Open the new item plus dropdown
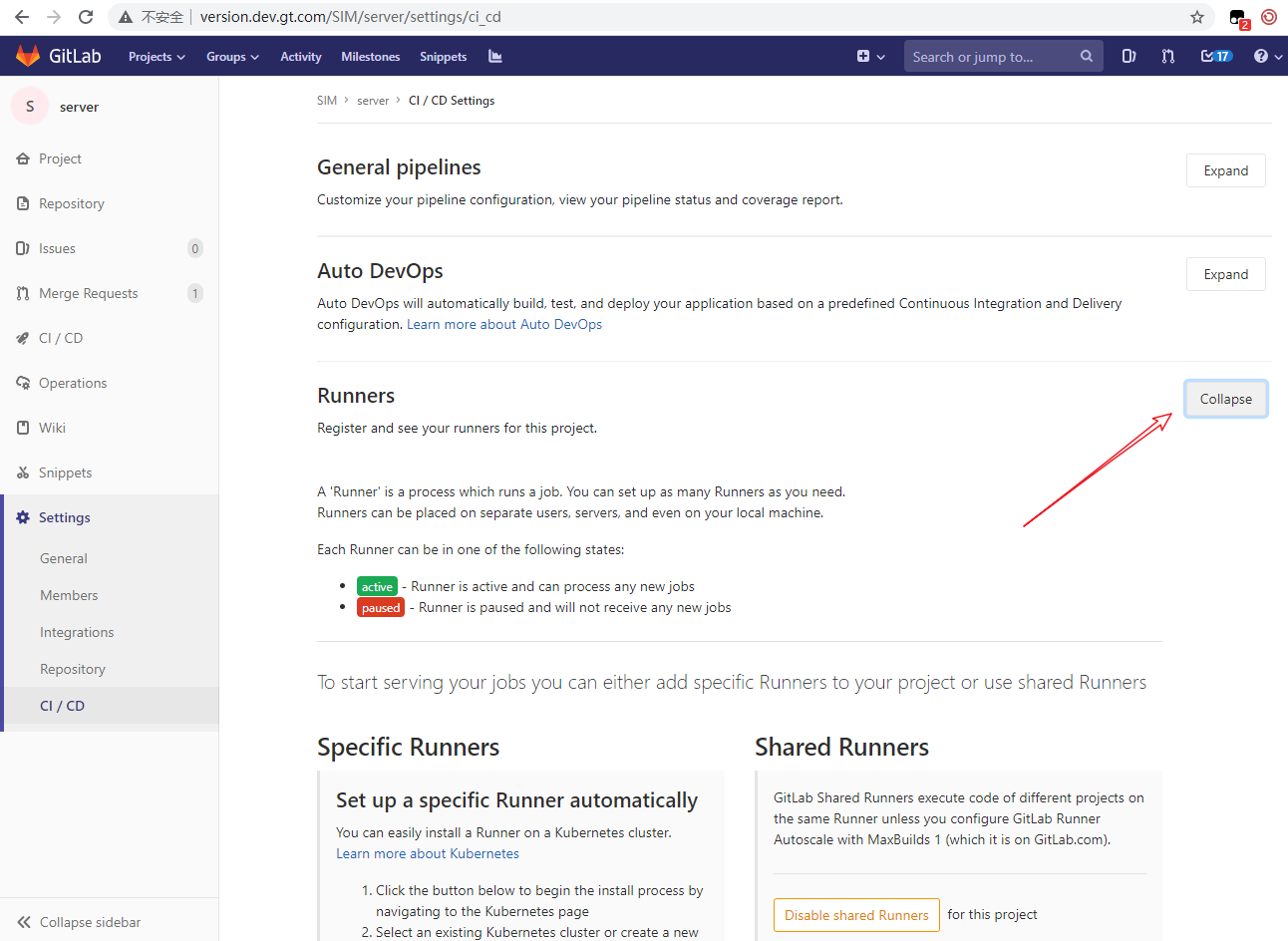Screen dimensions: 1288x941 [870, 57]
